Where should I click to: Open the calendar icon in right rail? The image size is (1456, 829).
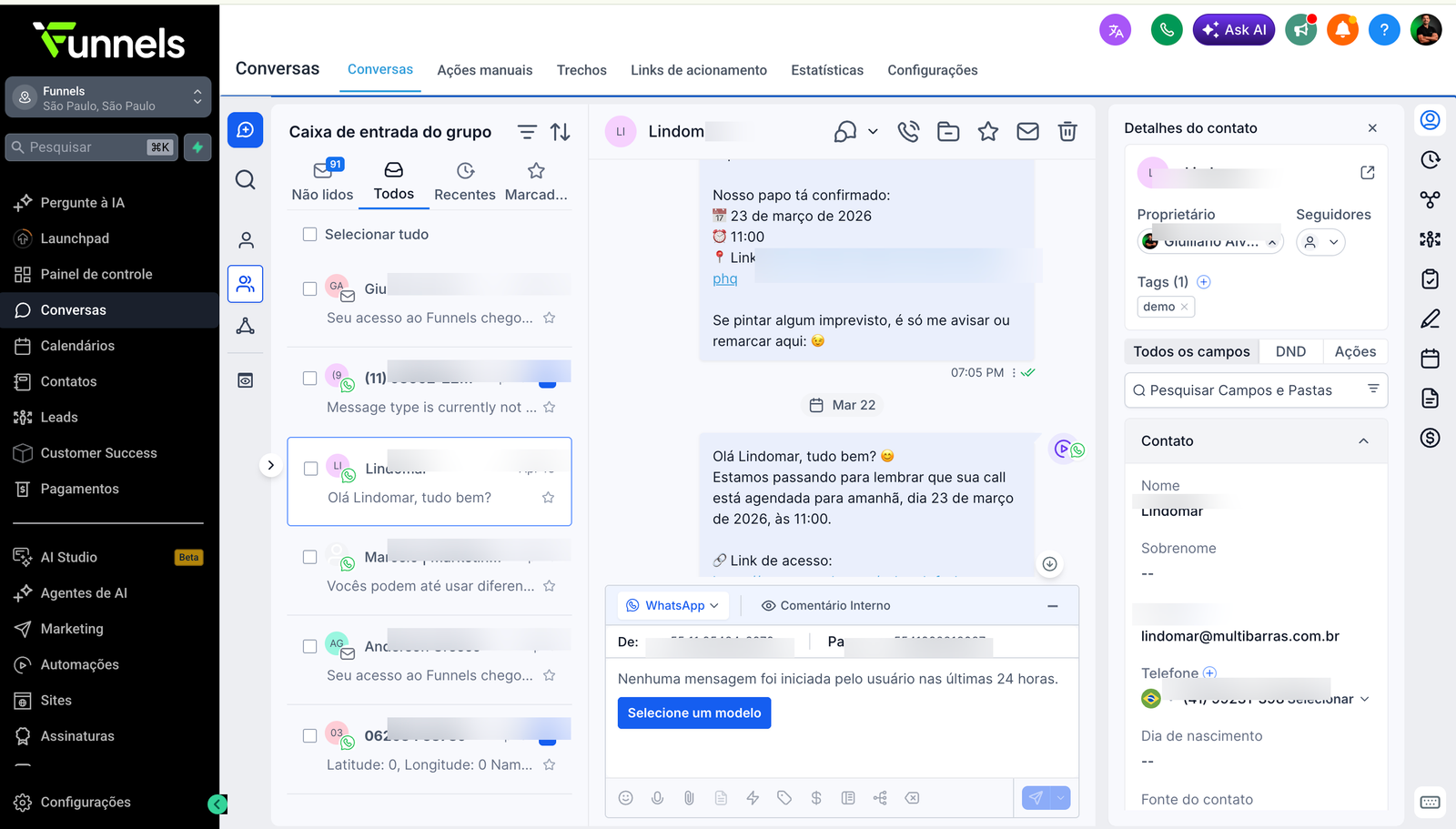(1431, 359)
